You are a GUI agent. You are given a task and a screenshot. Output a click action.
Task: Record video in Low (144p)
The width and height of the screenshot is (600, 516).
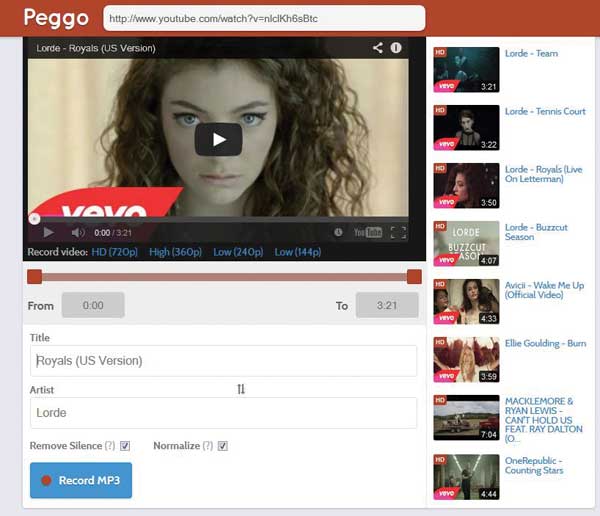tap(298, 252)
